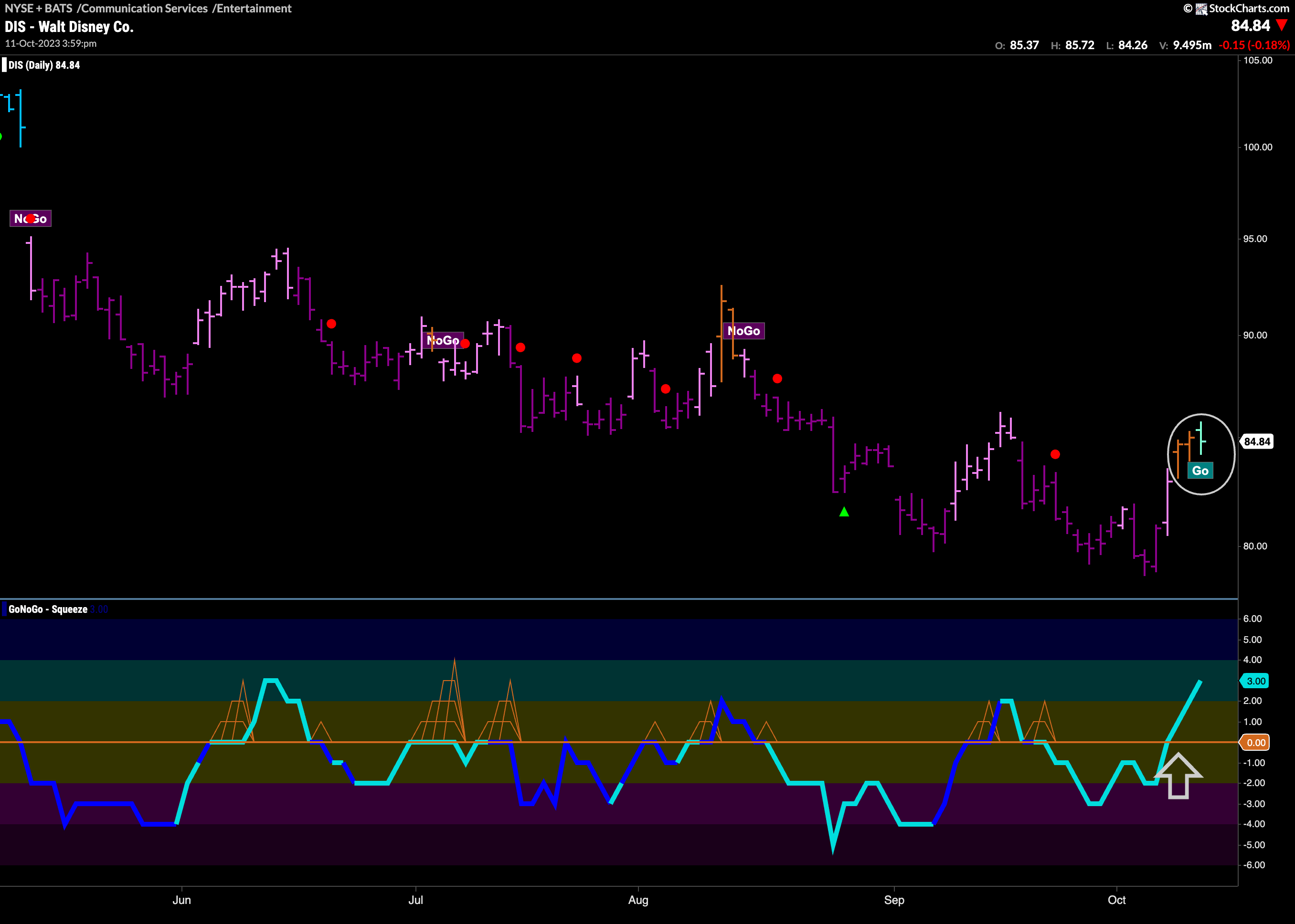
Task: Click the 80.00 price axis label
Action: coord(1254,546)
